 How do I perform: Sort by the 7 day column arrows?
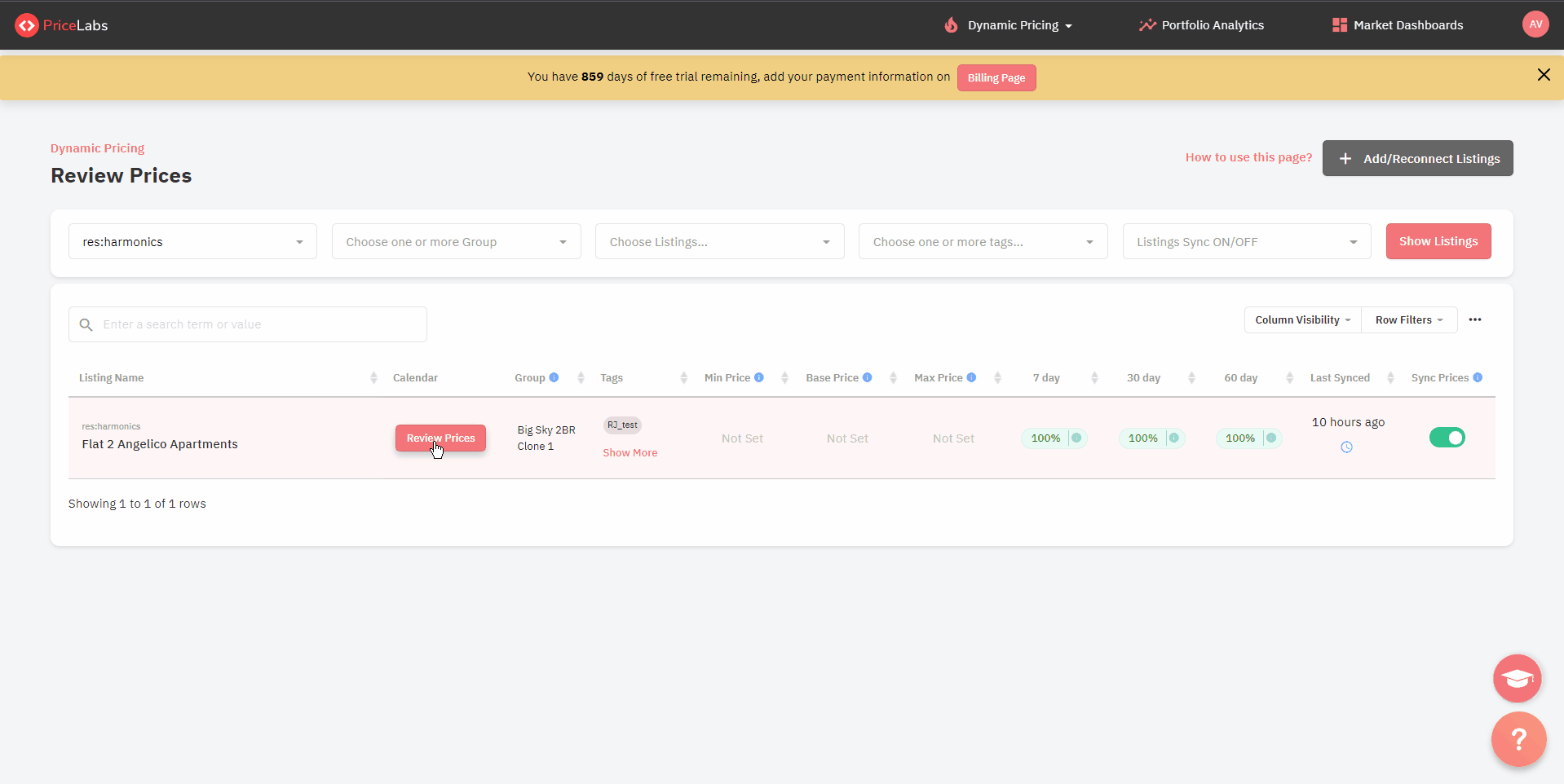tap(1094, 378)
